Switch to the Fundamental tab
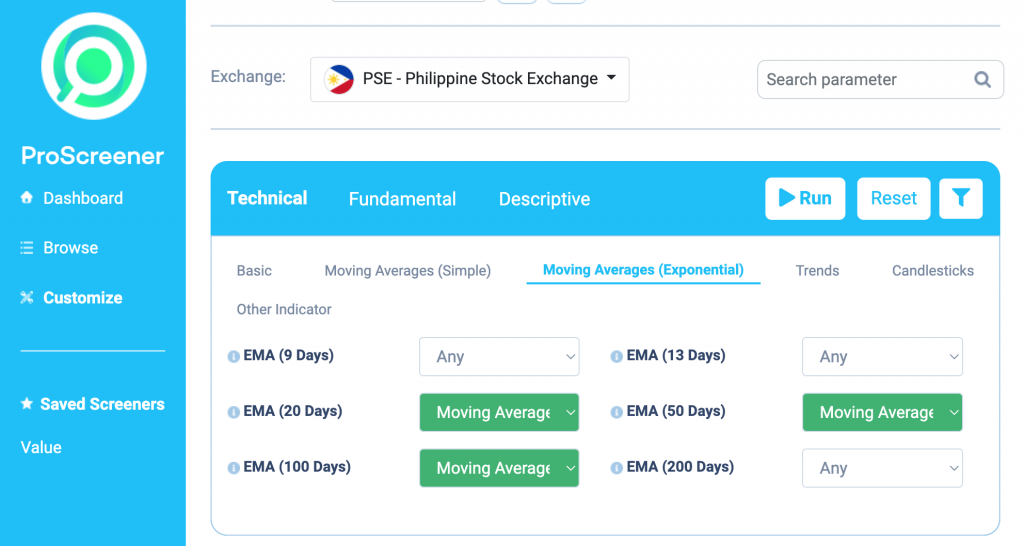The height and width of the screenshot is (546, 1024). 402,199
